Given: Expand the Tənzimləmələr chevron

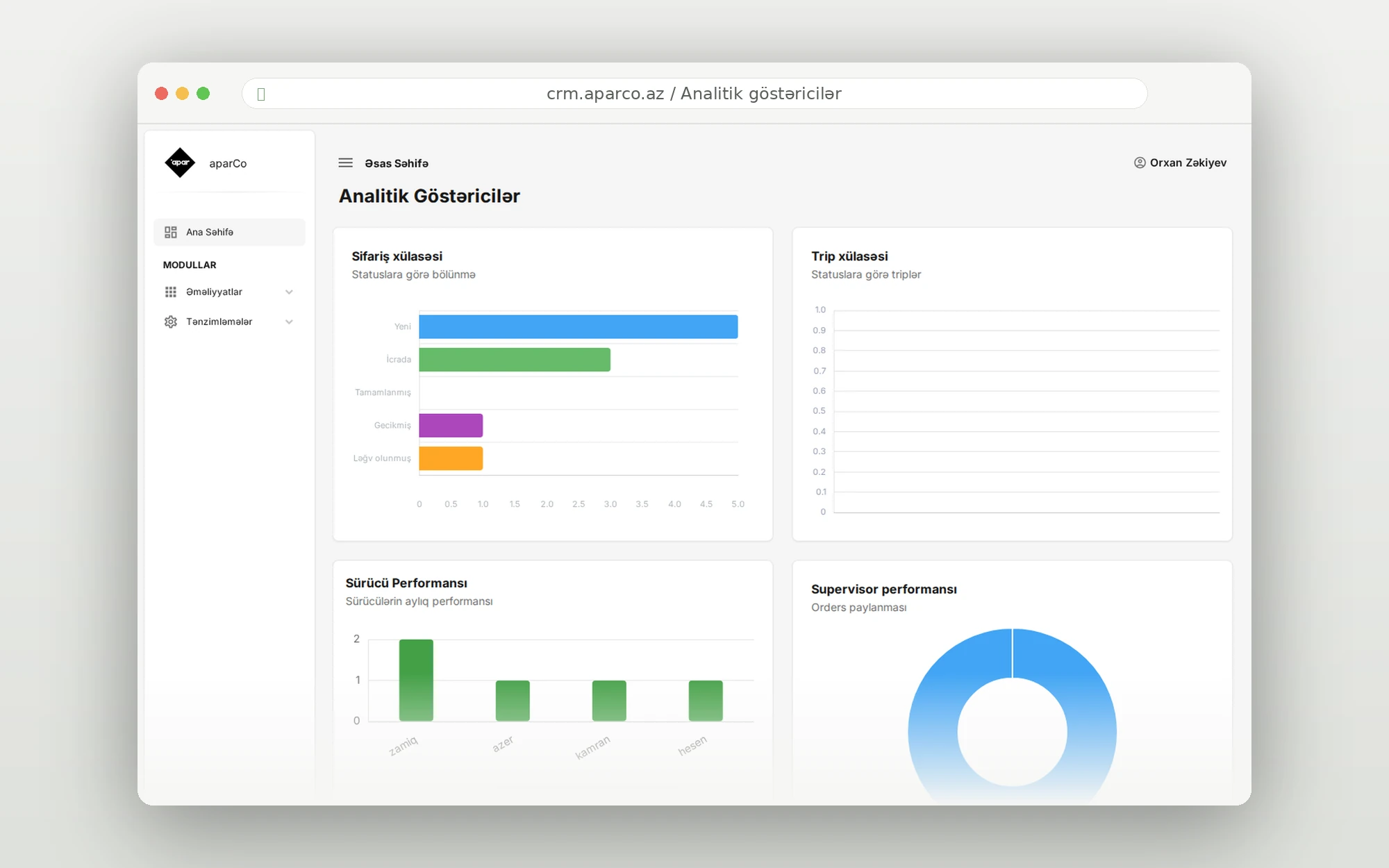Looking at the screenshot, I should pos(289,322).
